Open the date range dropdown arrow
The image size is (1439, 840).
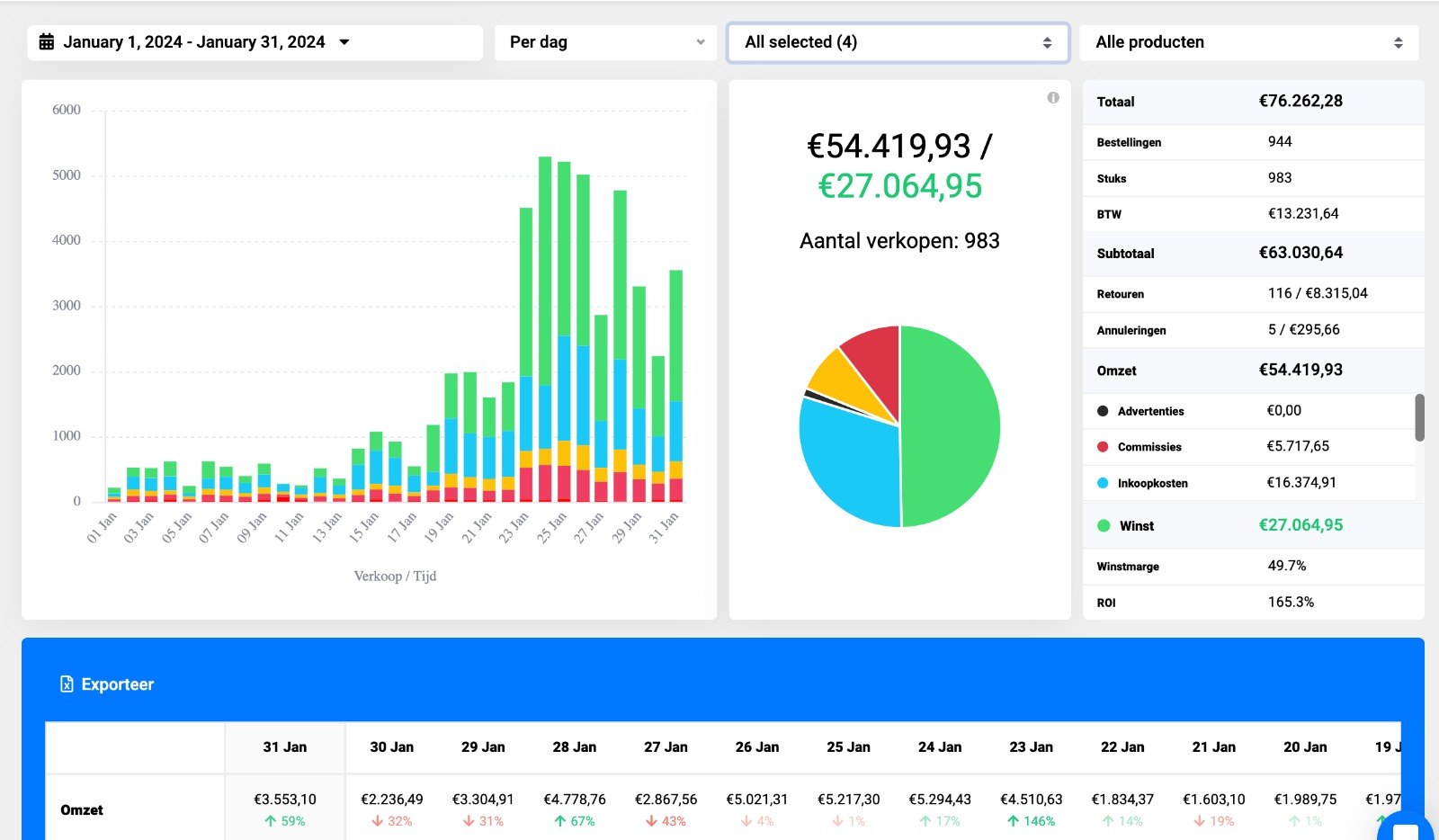pyautogui.click(x=344, y=42)
